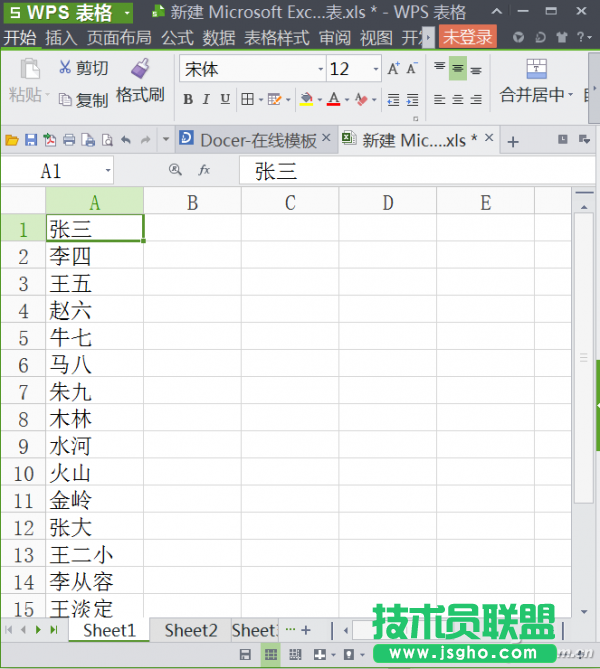Open the Name Box A1 dropdown arrow
The height and width of the screenshot is (669, 600).
coord(108,170)
